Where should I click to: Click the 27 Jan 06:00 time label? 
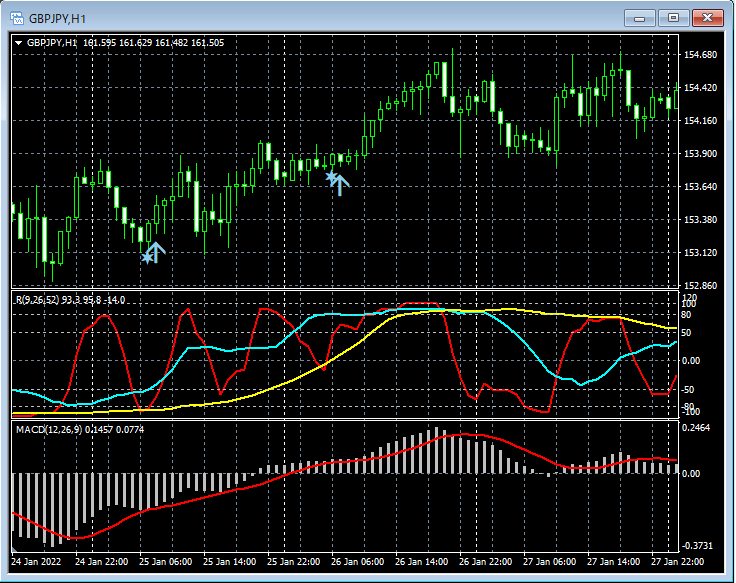pos(550,562)
